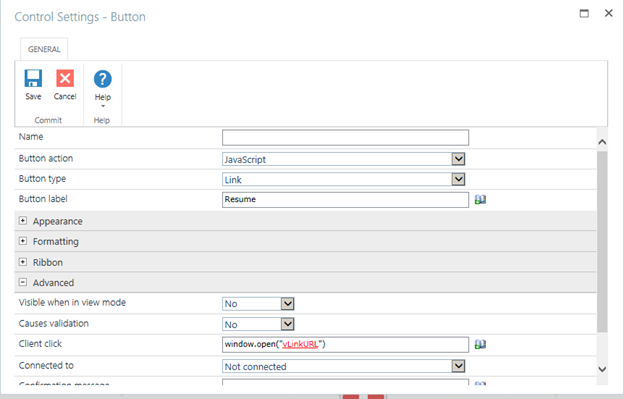Click the 'Causes validation' label text
Viewport: 624px width, 399px height.
(54, 323)
